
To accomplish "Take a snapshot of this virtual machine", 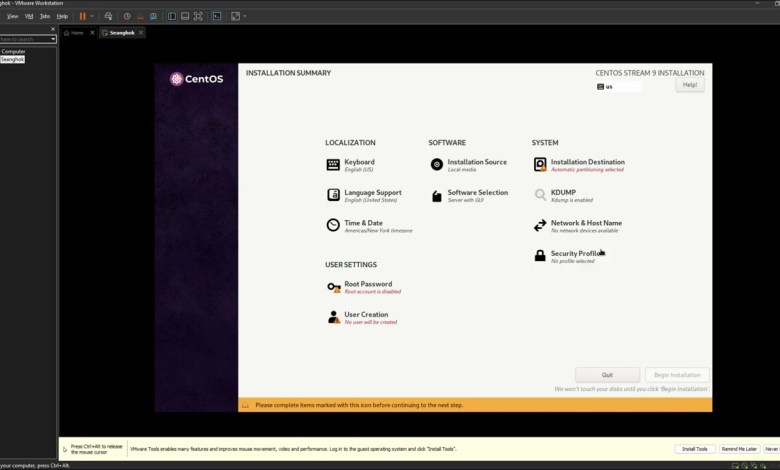I will click(x=127, y=16).
